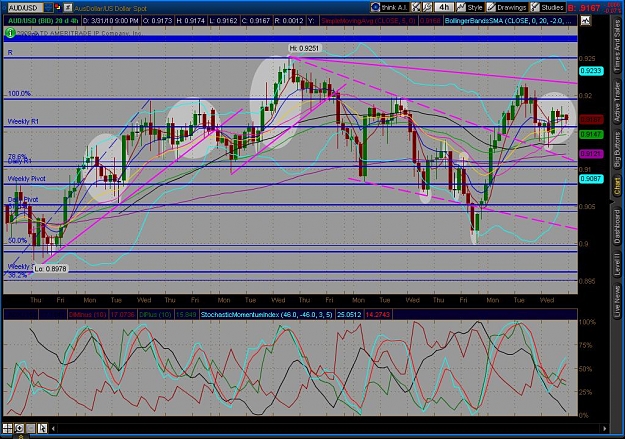Viewport: 625px width, 439px height.
Task: Open the Drawings menu
Action: 507,7
